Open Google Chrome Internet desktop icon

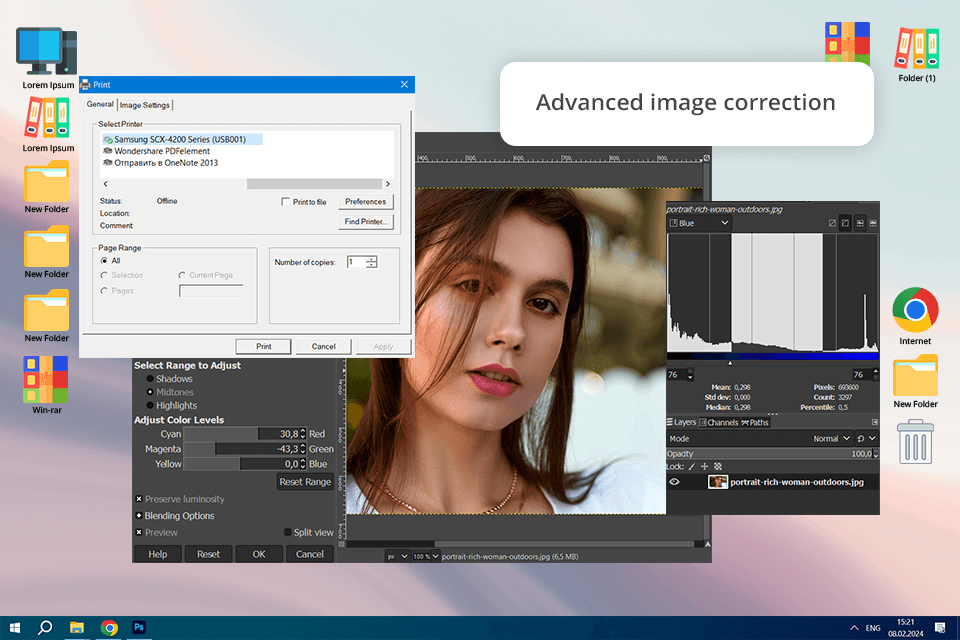click(914, 310)
